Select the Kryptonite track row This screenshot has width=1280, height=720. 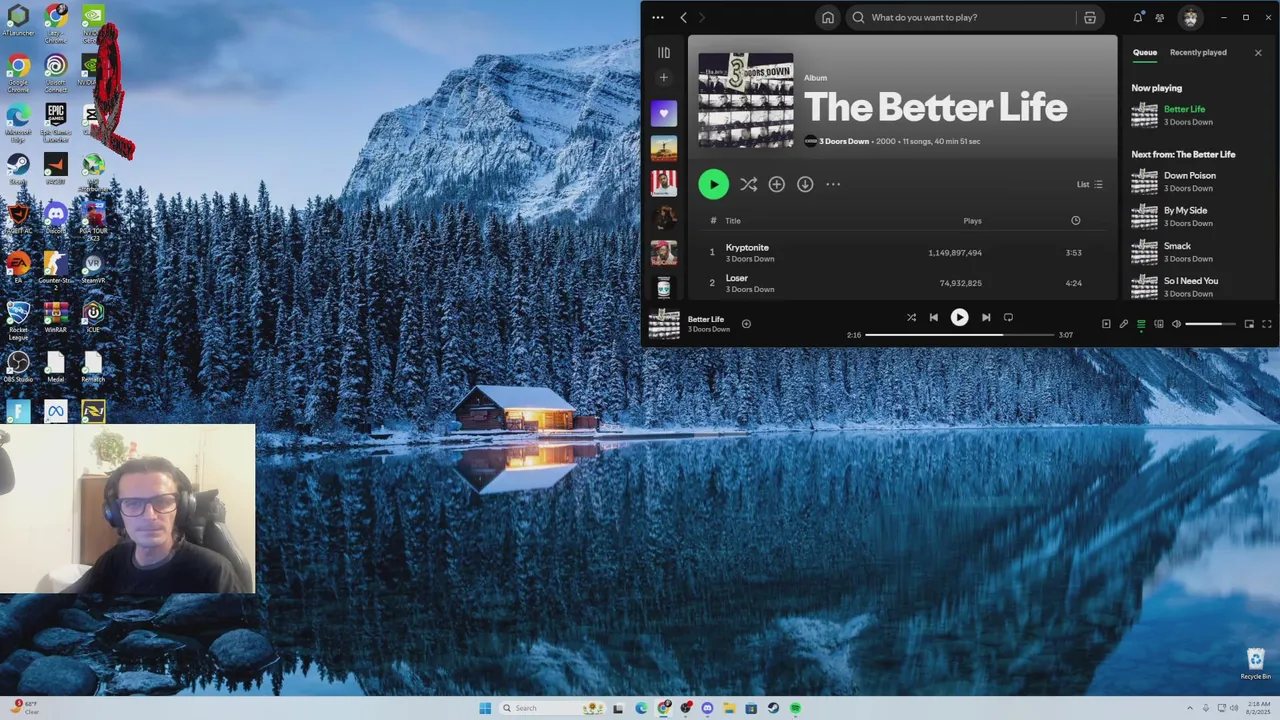(x=902, y=253)
